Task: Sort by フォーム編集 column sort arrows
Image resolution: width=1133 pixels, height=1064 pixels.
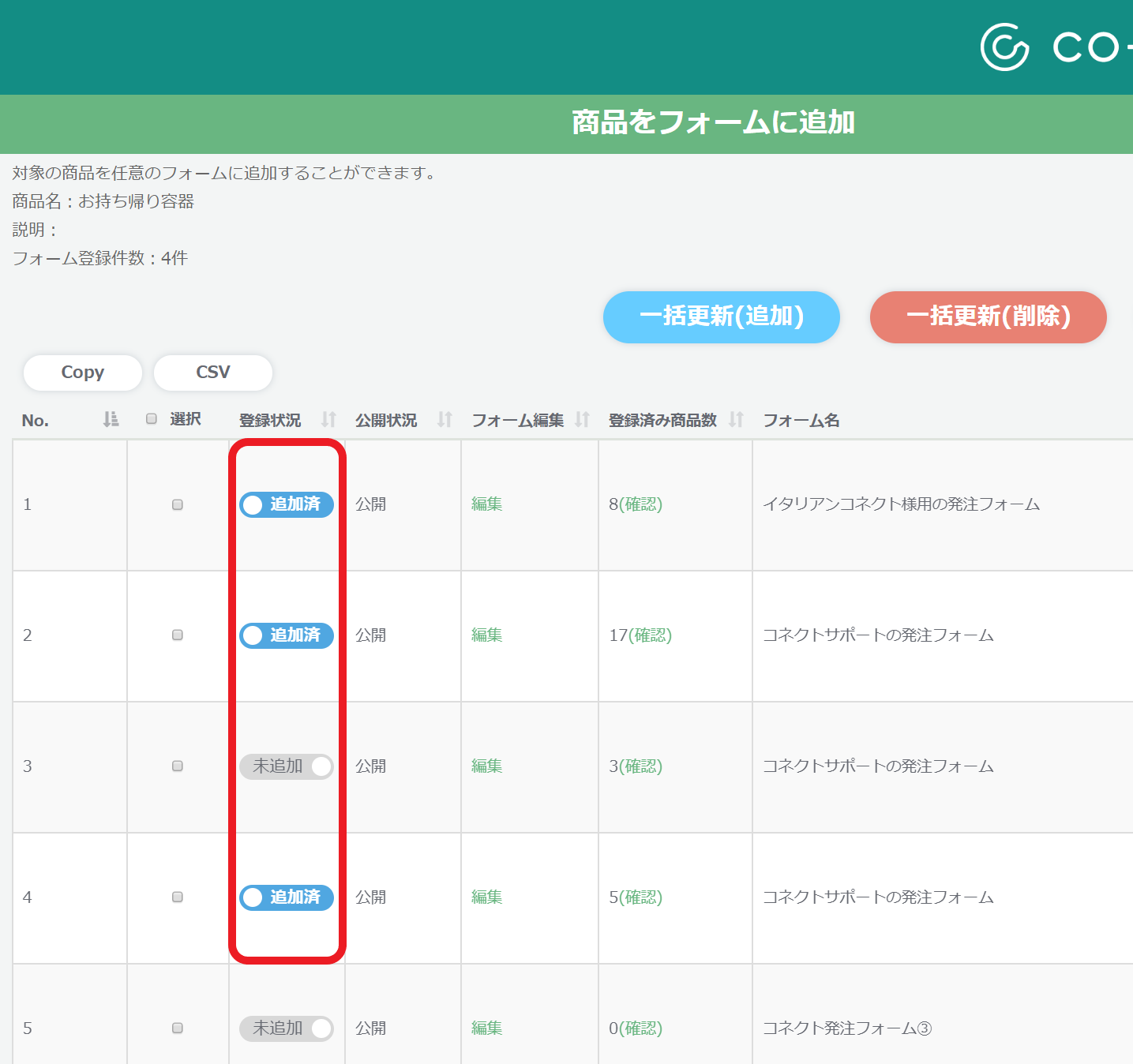Action: point(582,419)
